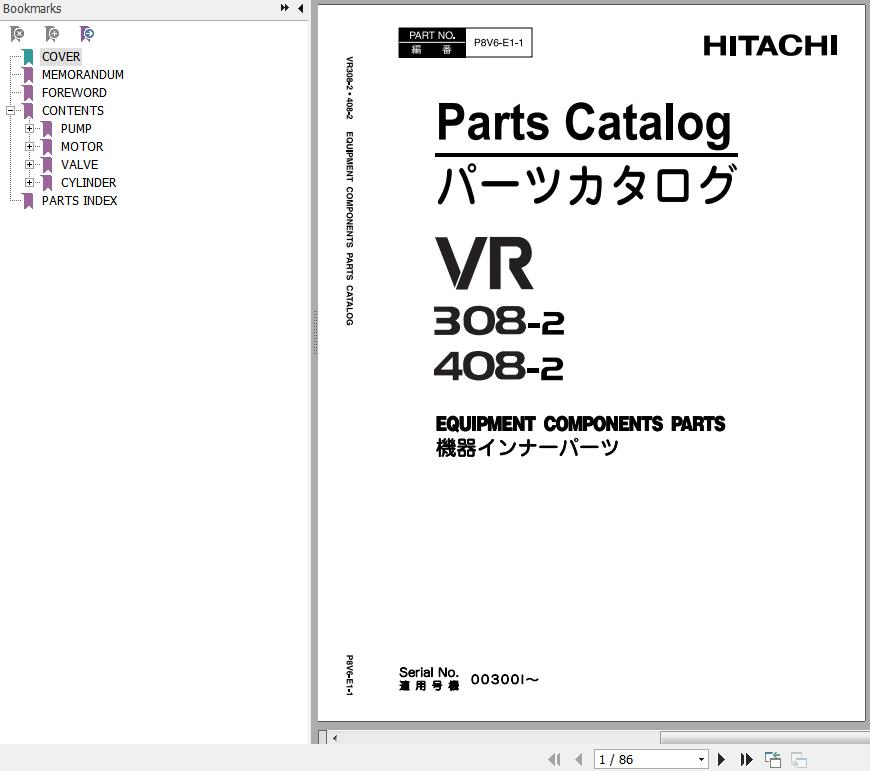Go to the first page
This screenshot has height=771, width=870.
click(554, 759)
